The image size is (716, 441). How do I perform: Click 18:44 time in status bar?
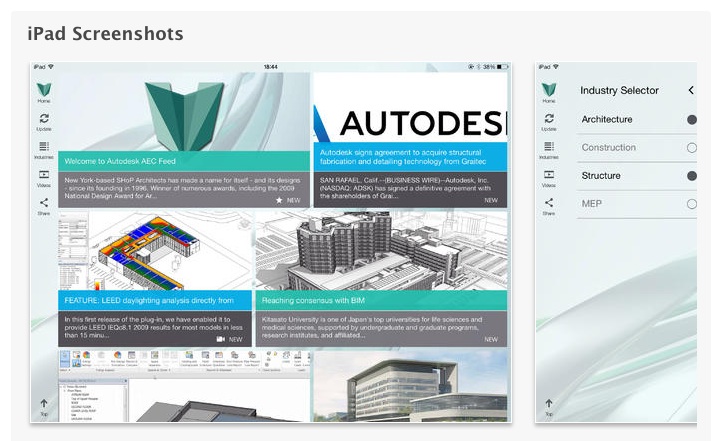pos(271,67)
